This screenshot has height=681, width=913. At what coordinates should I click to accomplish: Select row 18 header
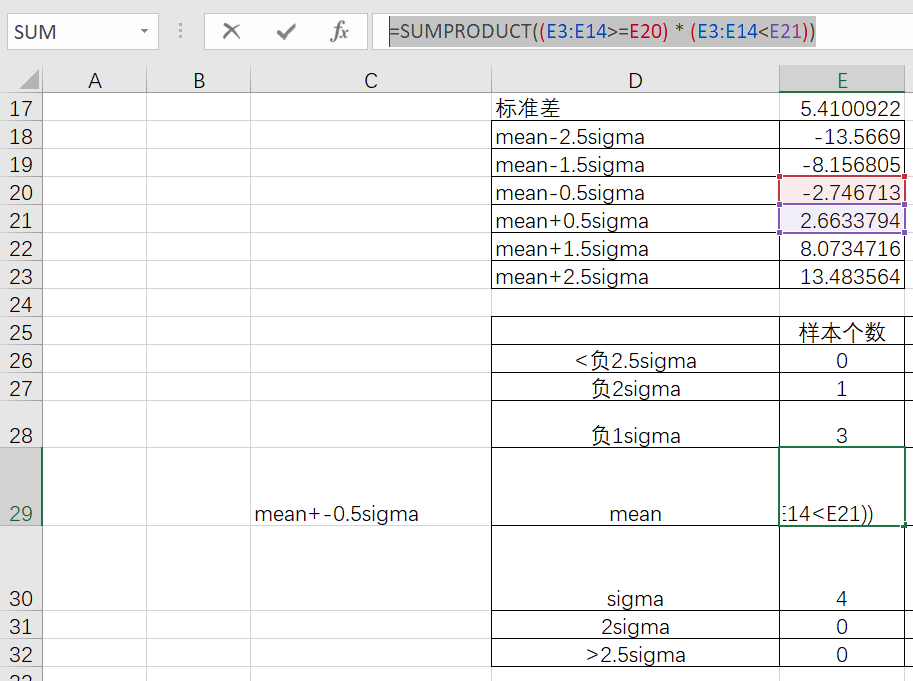(x=21, y=136)
